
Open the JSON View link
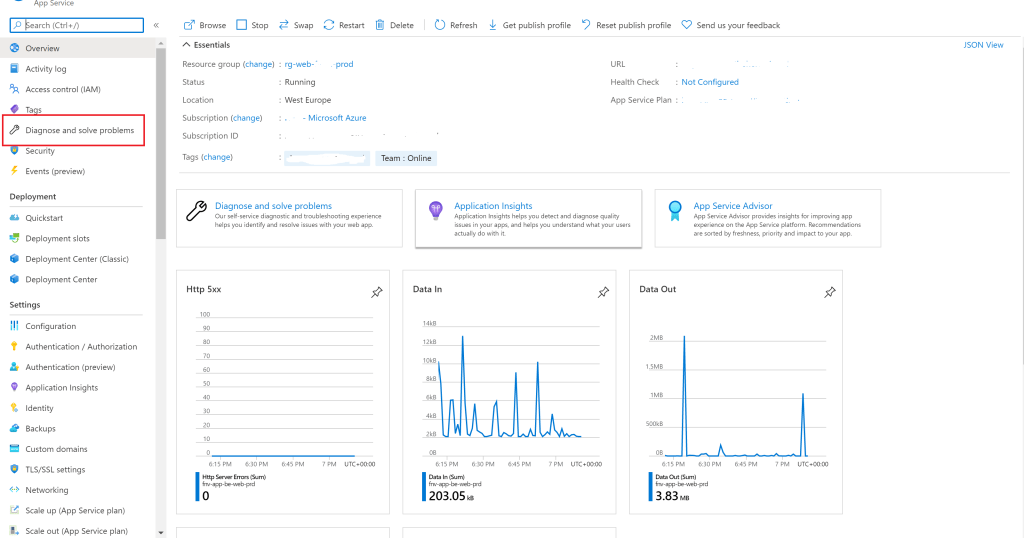(983, 45)
